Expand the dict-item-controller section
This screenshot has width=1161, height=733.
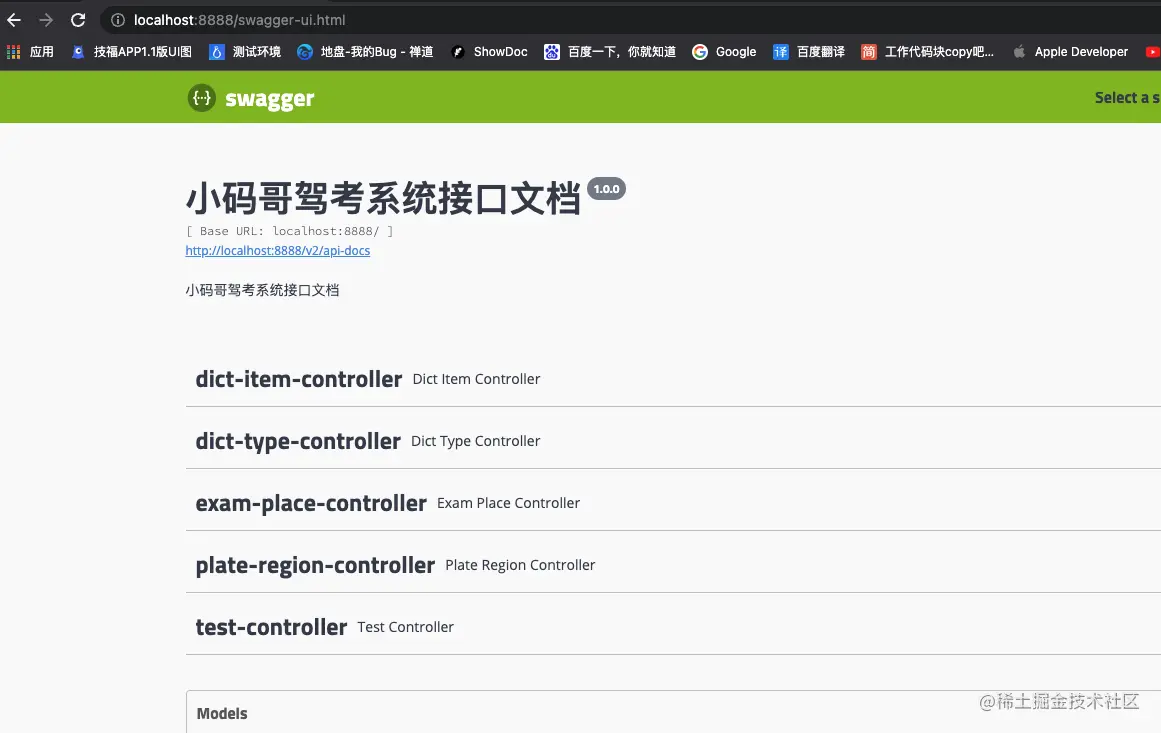pyautogui.click(x=673, y=379)
